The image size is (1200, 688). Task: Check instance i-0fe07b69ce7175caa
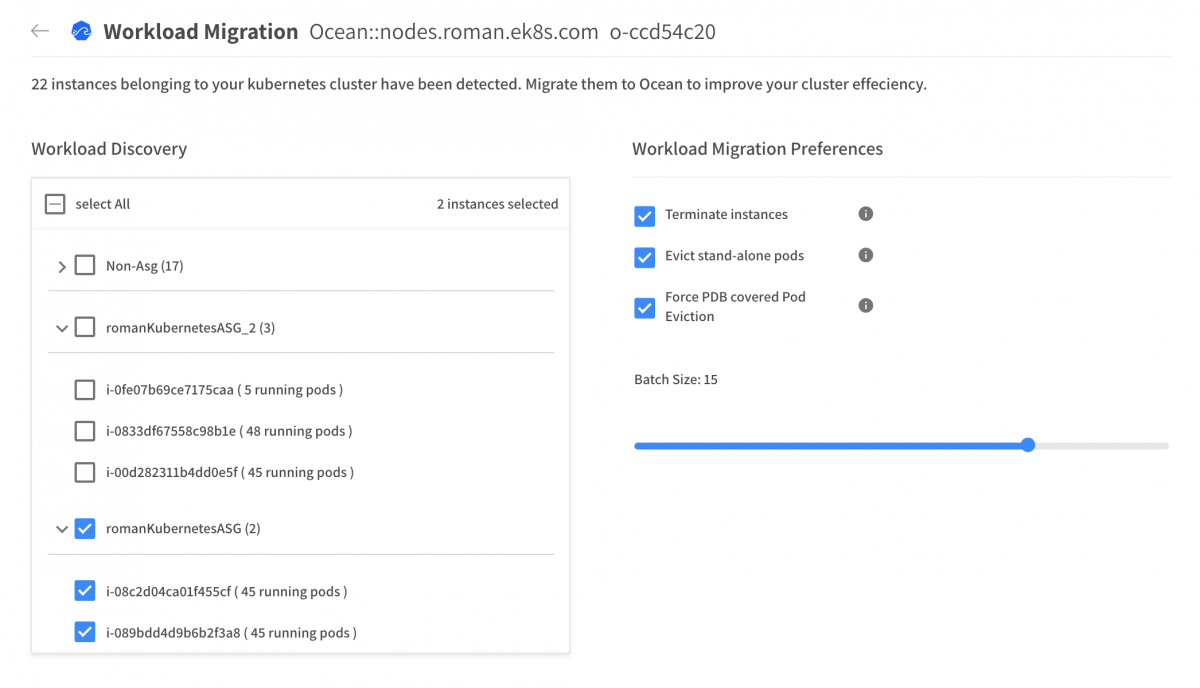(85, 390)
